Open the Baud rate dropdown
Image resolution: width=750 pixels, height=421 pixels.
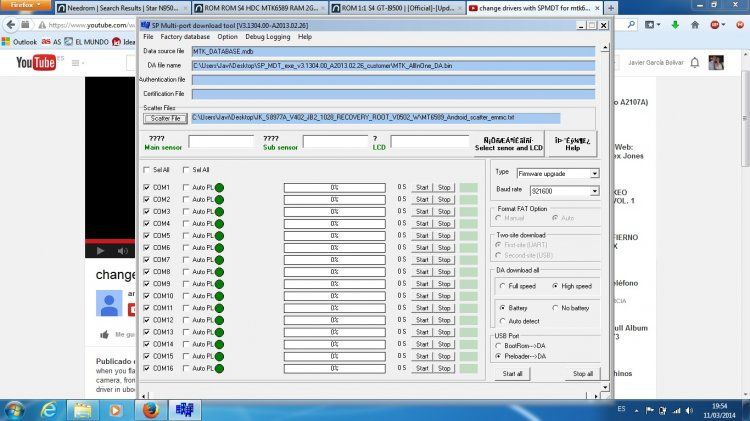pos(564,191)
